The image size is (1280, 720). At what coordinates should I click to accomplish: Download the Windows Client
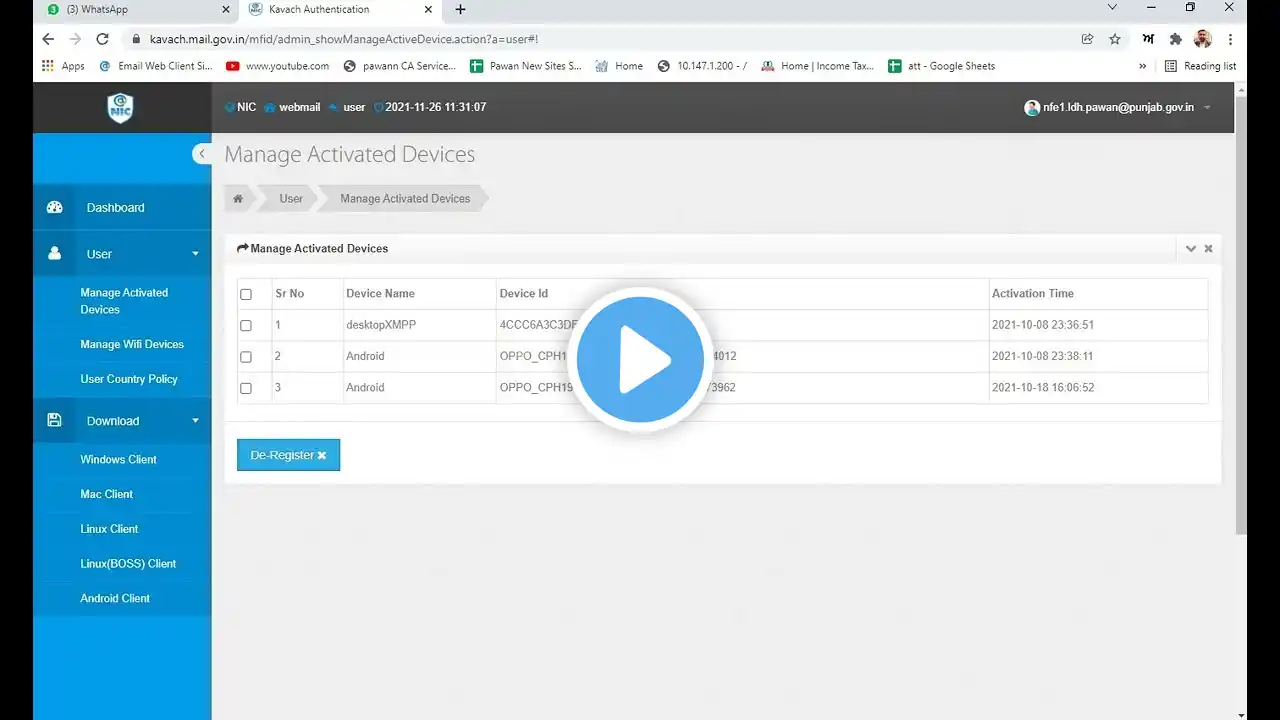(x=118, y=459)
